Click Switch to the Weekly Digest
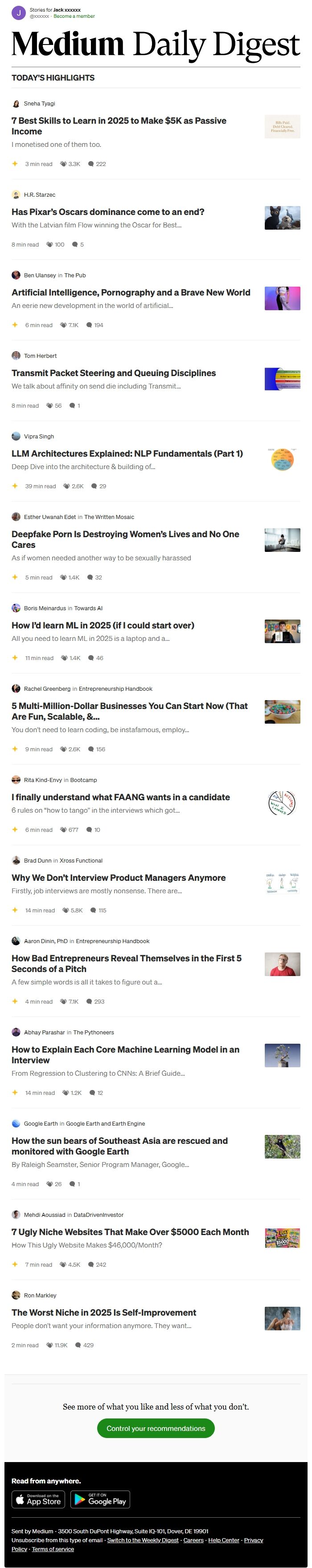The height and width of the screenshot is (1568, 312). pyautogui.click(x=143, y=1540)
